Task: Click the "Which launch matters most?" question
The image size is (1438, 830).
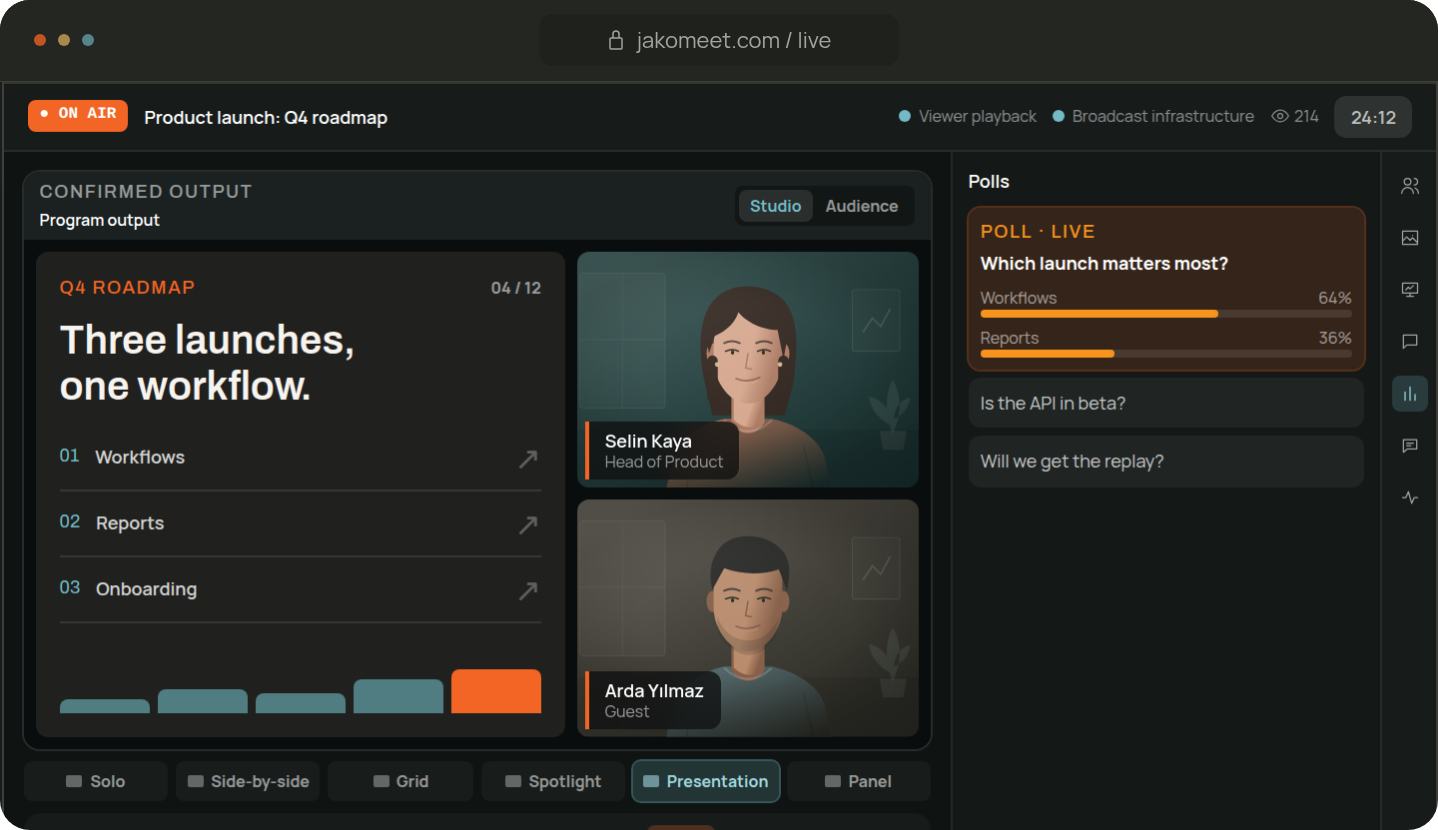Action: pos(1104,263)
